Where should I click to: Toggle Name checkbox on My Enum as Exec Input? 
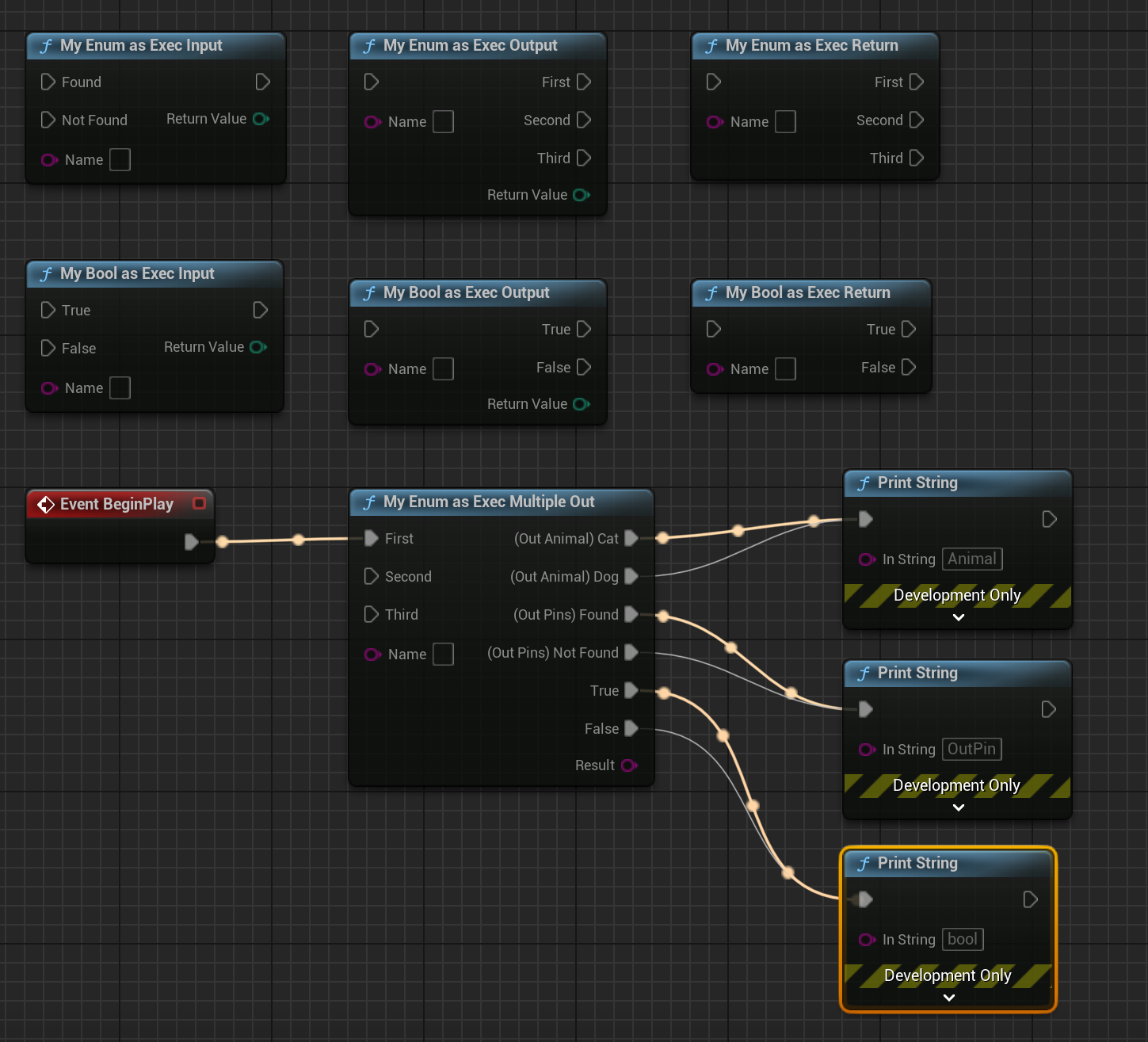(120, 160)
